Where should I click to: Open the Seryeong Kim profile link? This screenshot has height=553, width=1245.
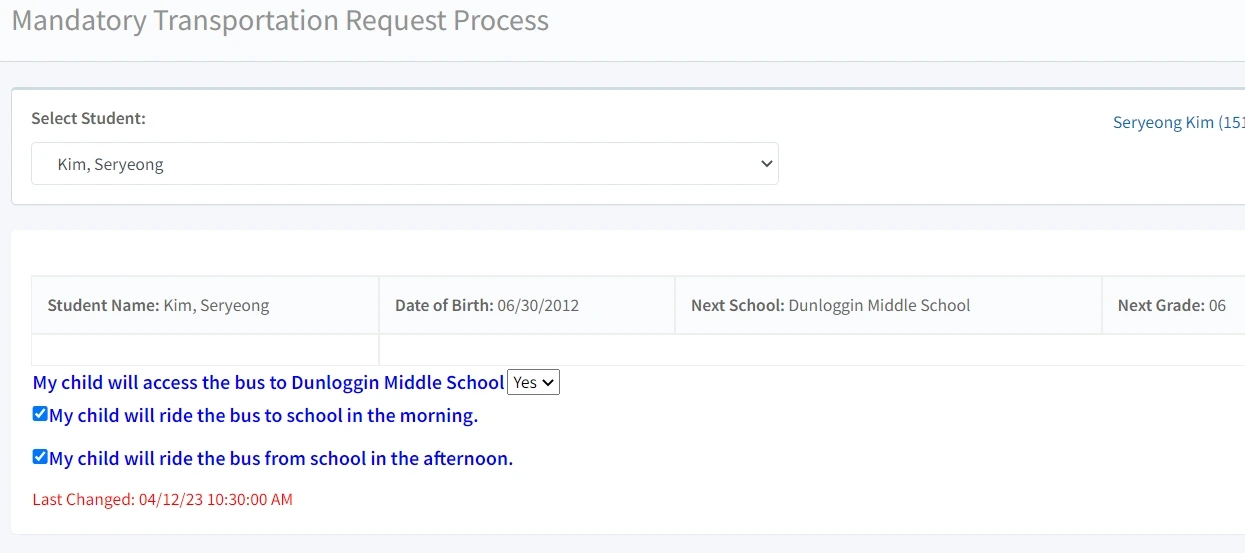1178,122
